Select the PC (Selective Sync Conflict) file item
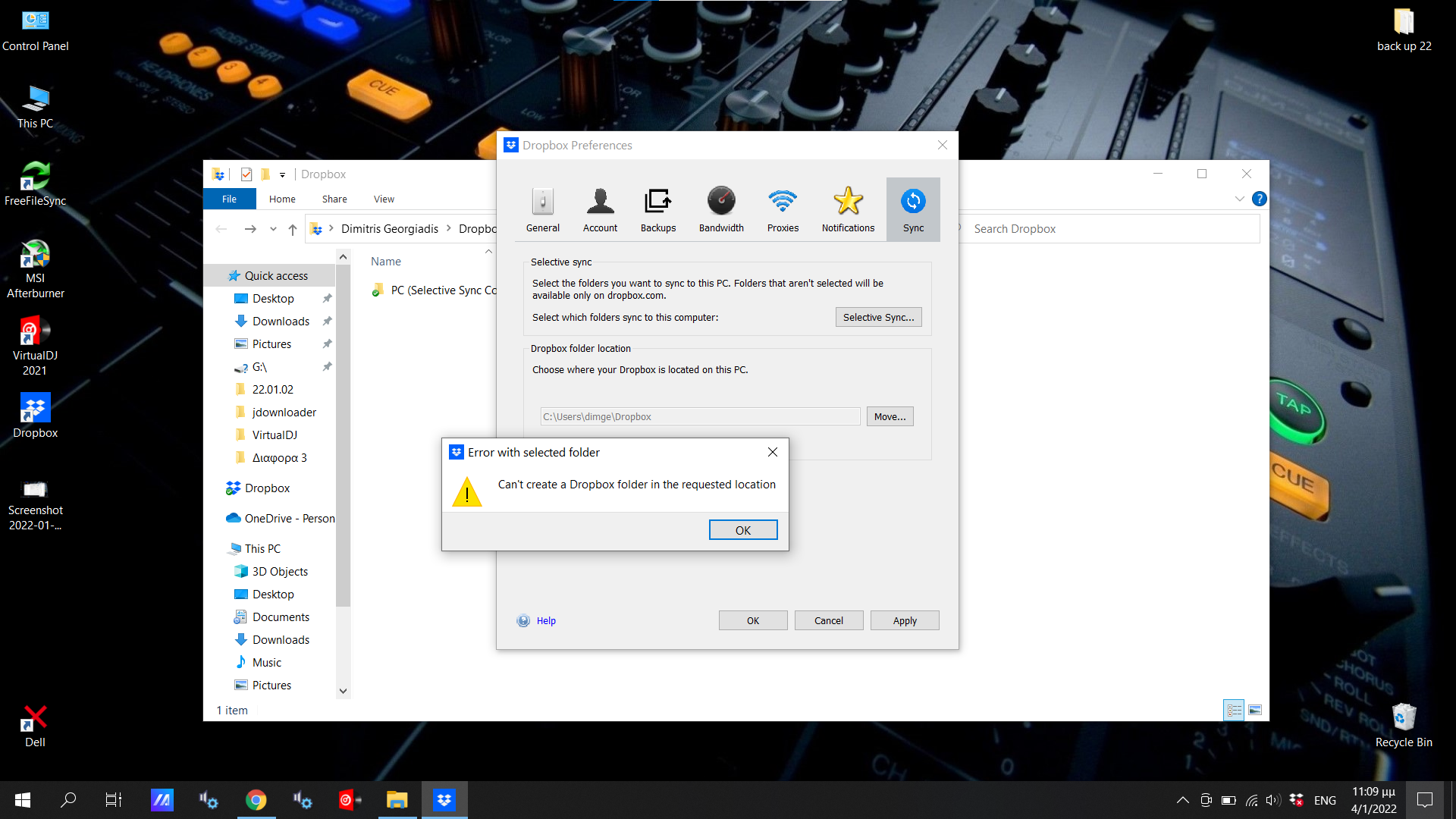1456x819 pixels. [435, 290]
